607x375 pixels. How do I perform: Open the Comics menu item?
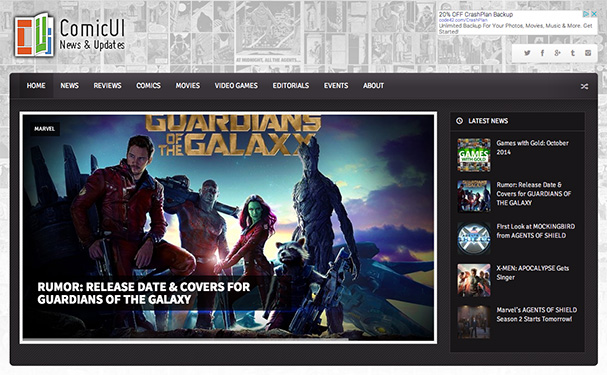tap(148, 86)
